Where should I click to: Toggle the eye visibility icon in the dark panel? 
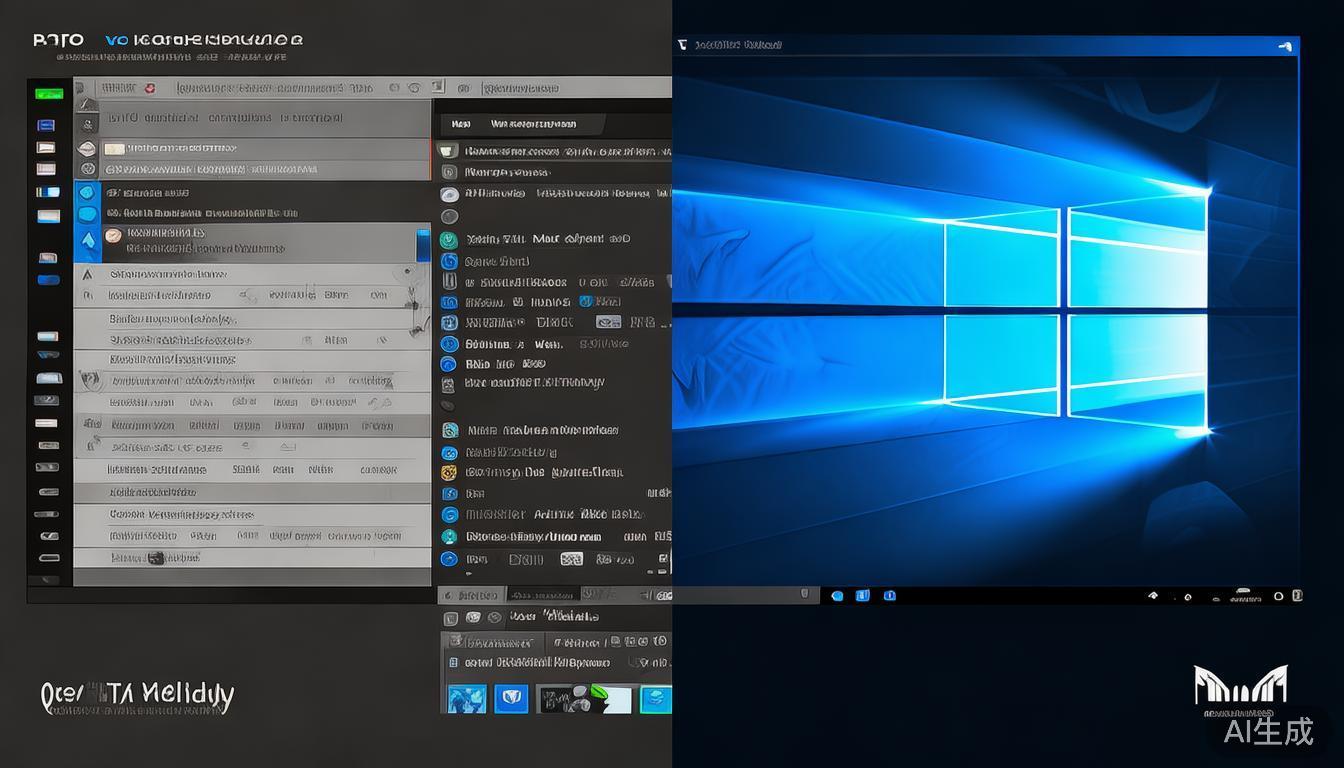coord(449,195)
